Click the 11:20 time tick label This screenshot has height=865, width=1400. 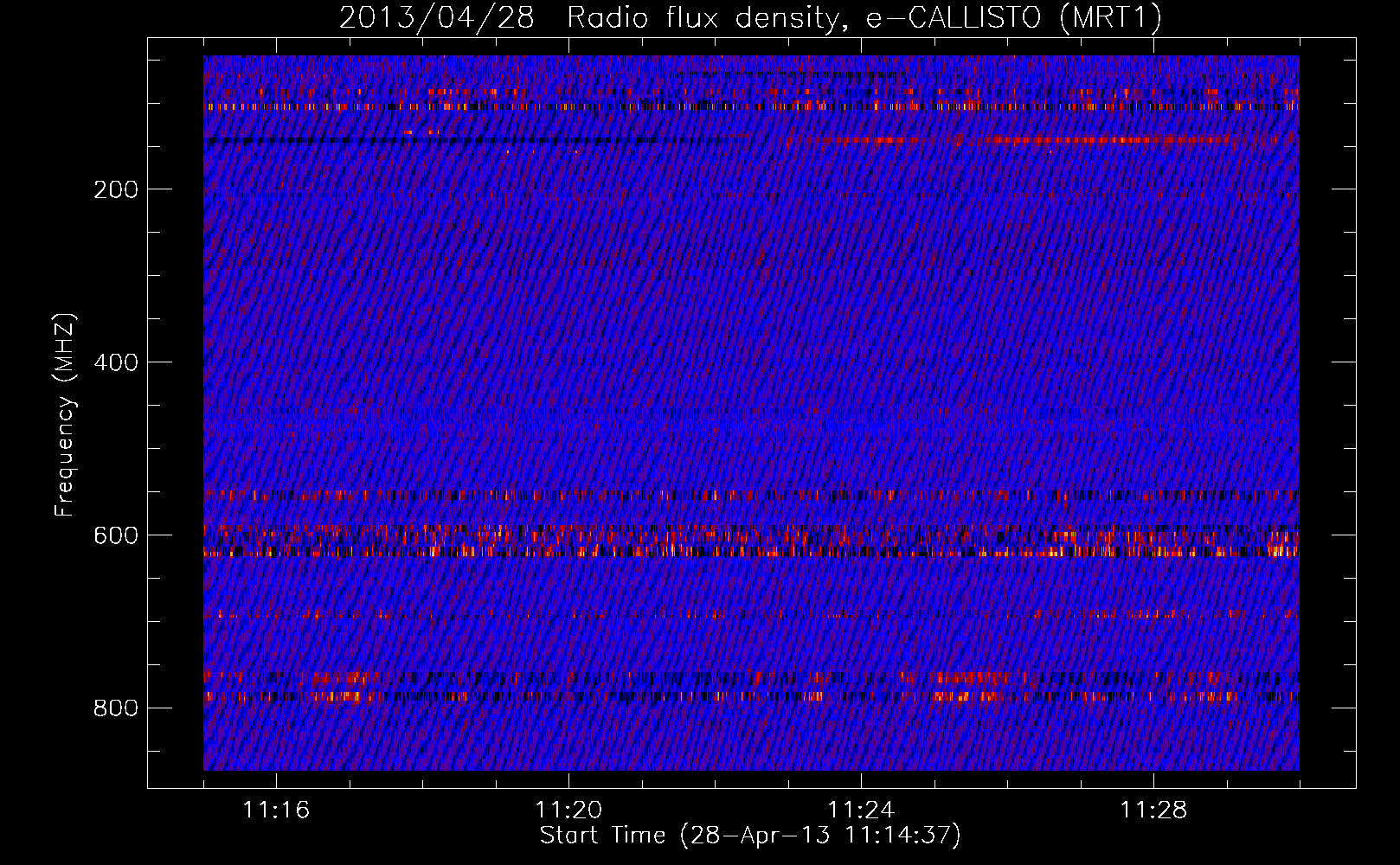pyautogui.click(x=568, y=810)
